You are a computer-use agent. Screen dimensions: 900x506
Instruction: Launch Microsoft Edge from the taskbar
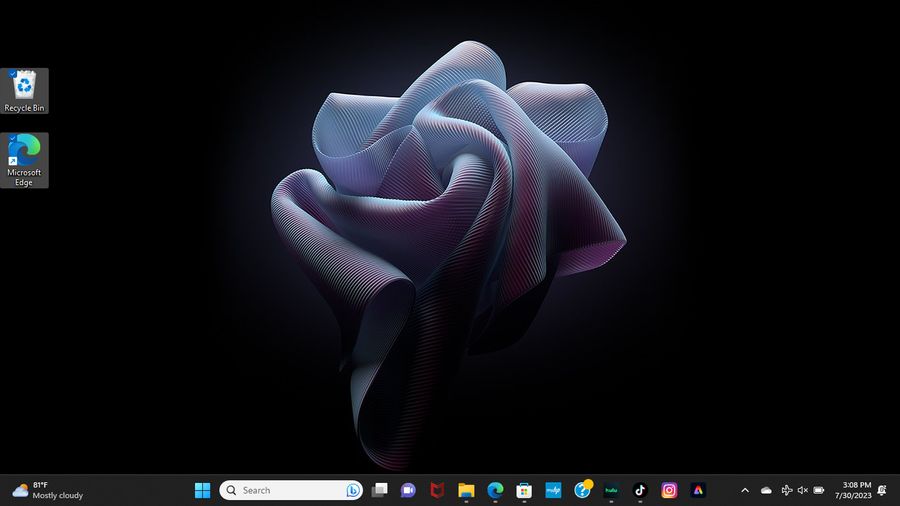point(495,491)
